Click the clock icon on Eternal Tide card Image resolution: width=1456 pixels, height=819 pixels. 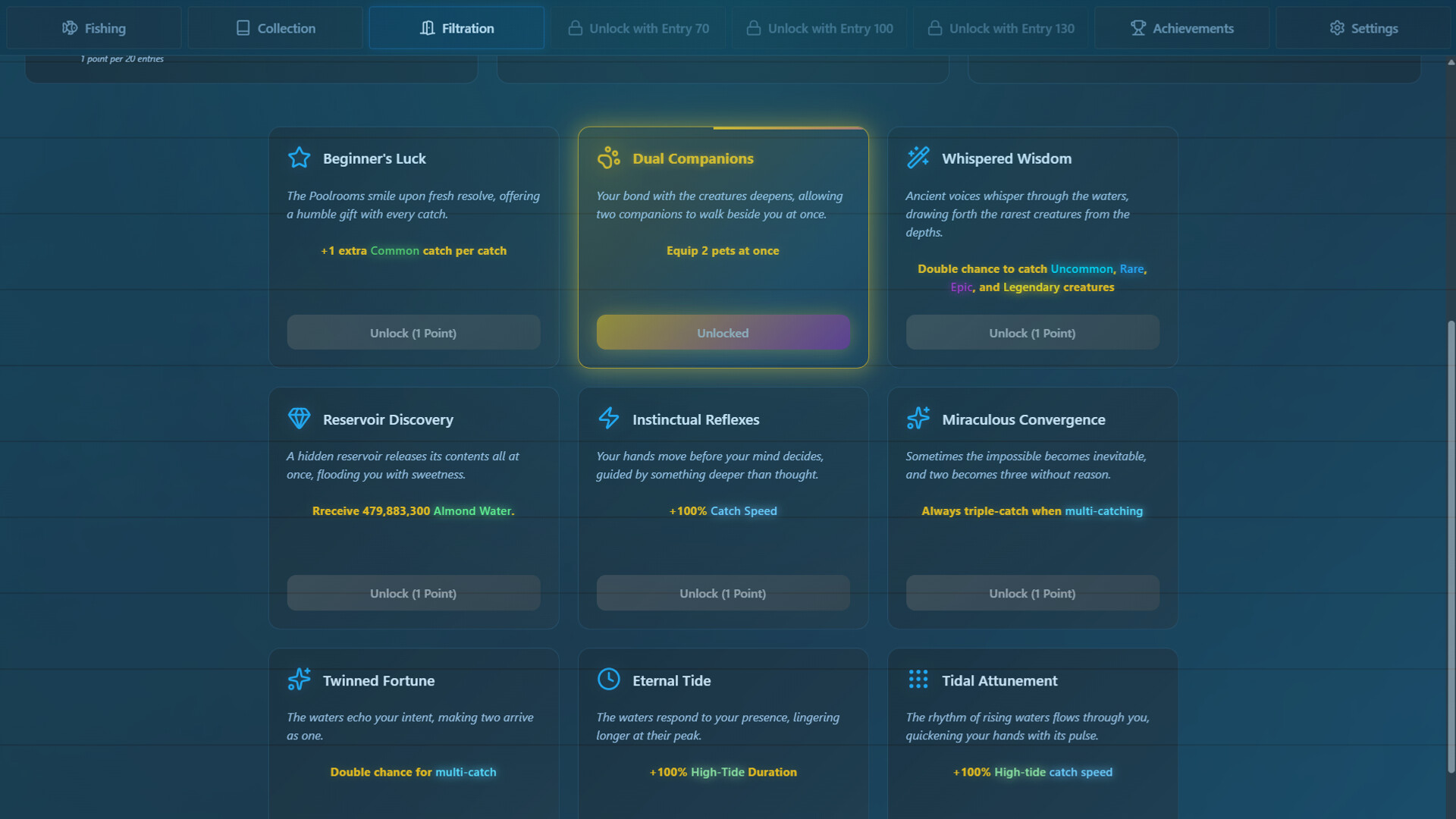[x=609, y=679]
